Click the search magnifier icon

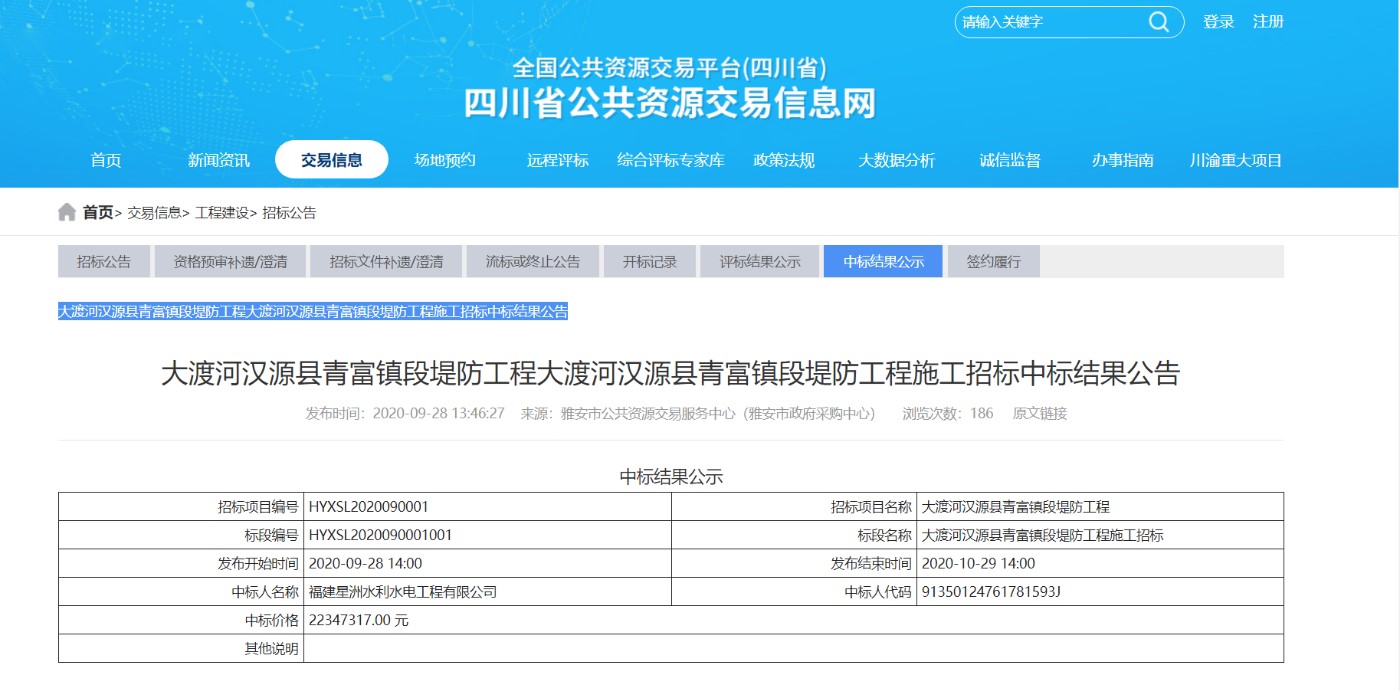tap(1158, 22)
